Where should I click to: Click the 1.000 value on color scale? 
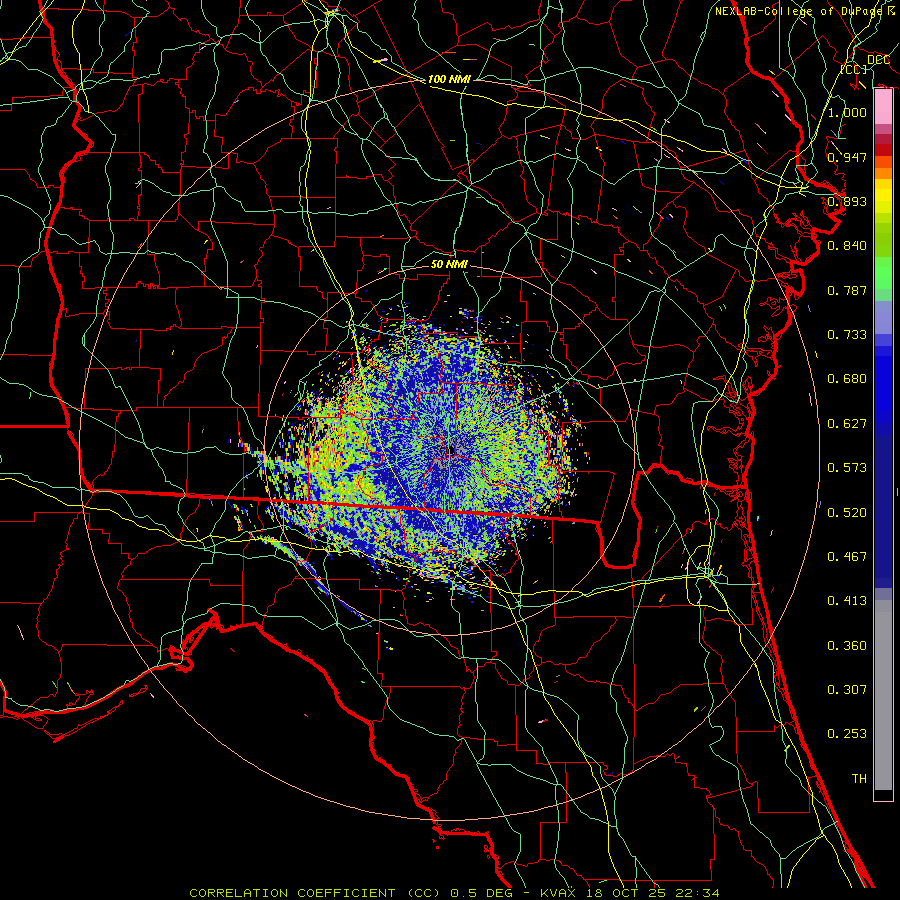point(847,112)
